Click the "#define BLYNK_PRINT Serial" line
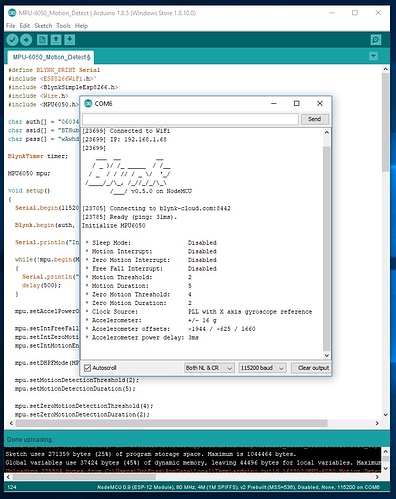This screenshot has width=396, height=499. (x=54, y=70)
